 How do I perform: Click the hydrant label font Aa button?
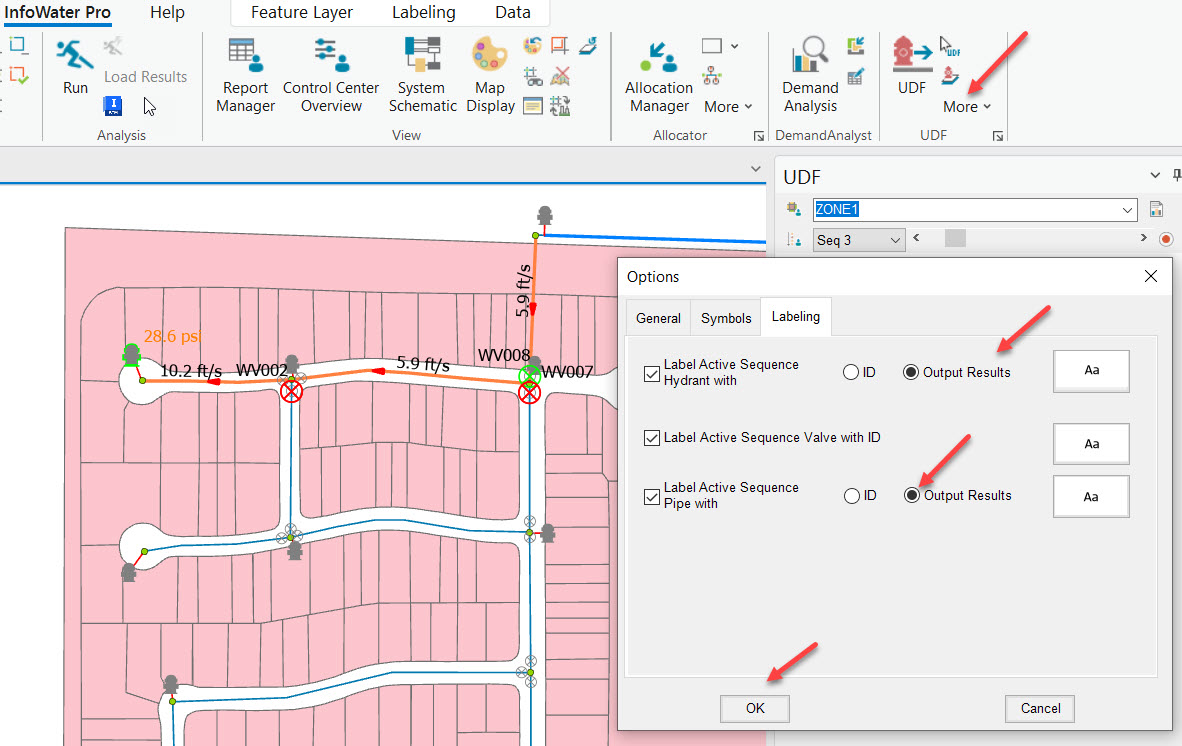1090,371
